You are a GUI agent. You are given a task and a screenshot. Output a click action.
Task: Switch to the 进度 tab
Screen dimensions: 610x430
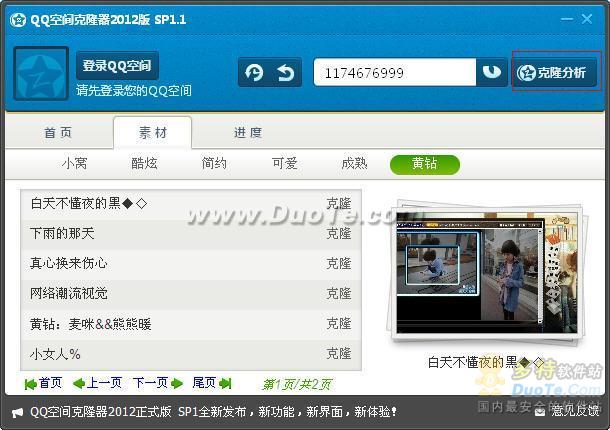click(248, 133)
